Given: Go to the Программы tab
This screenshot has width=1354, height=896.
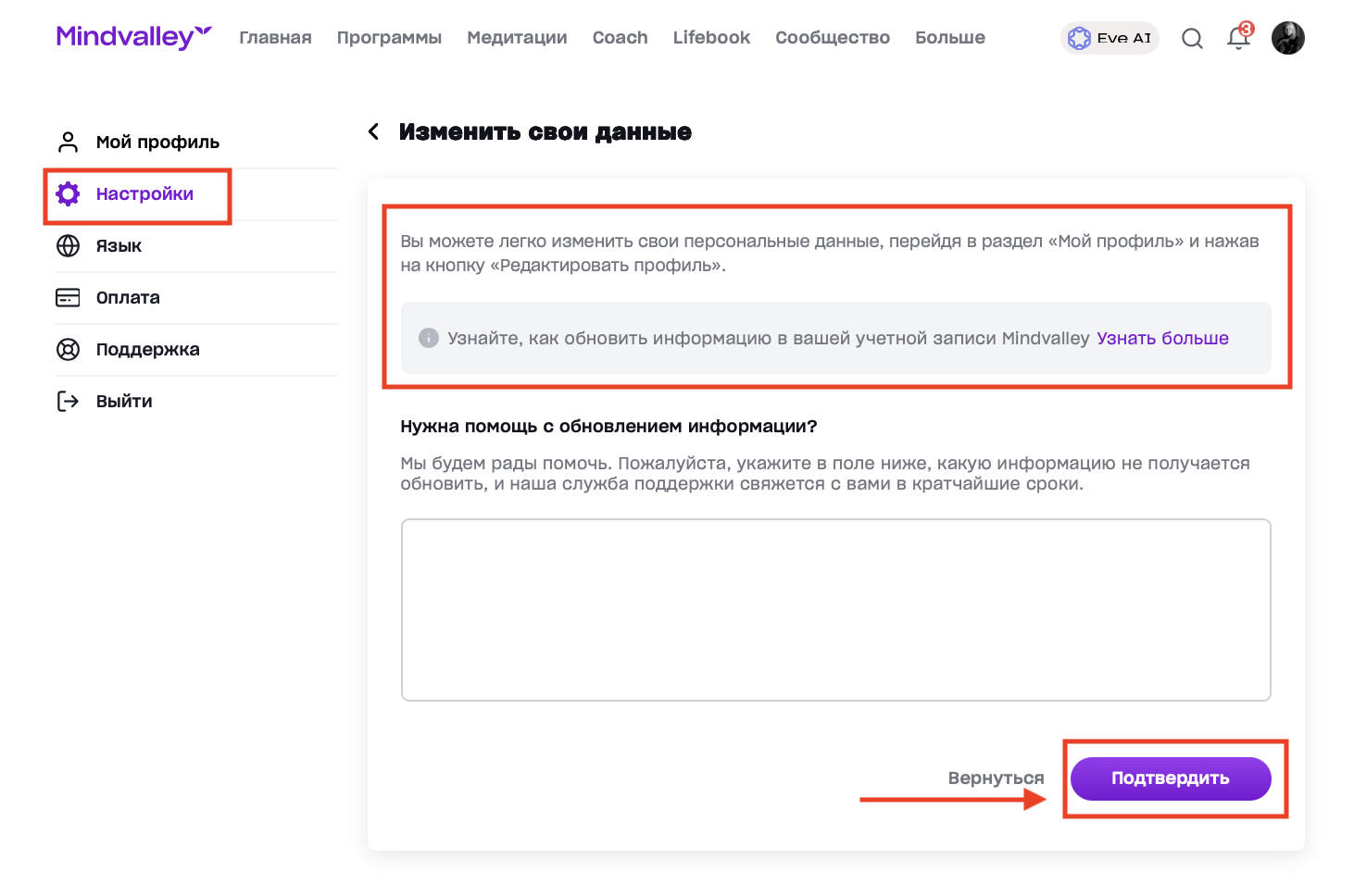Looking at the screenshot, I should 389,38.
